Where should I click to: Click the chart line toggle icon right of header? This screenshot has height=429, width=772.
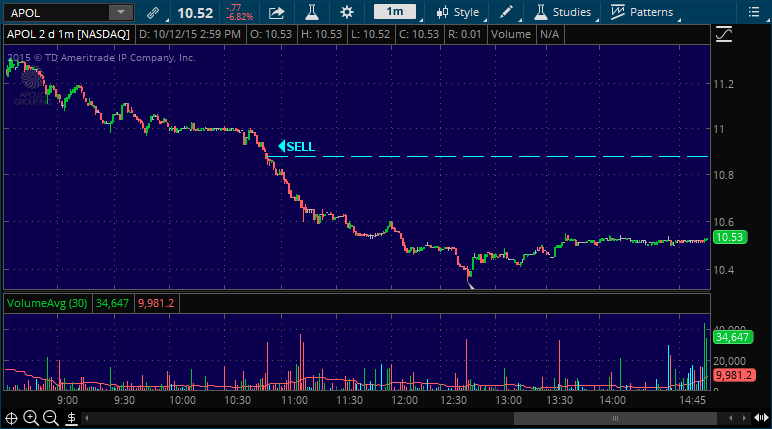(x=724, y=34)
